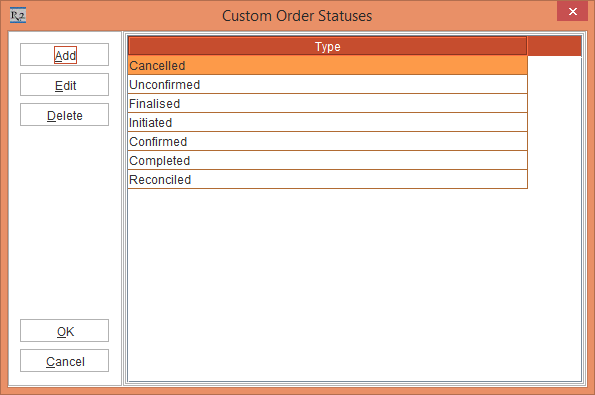The height and width of the screenshot is (395, 595).
Task: Pick the Completed status row
Action: click(327, 160)
